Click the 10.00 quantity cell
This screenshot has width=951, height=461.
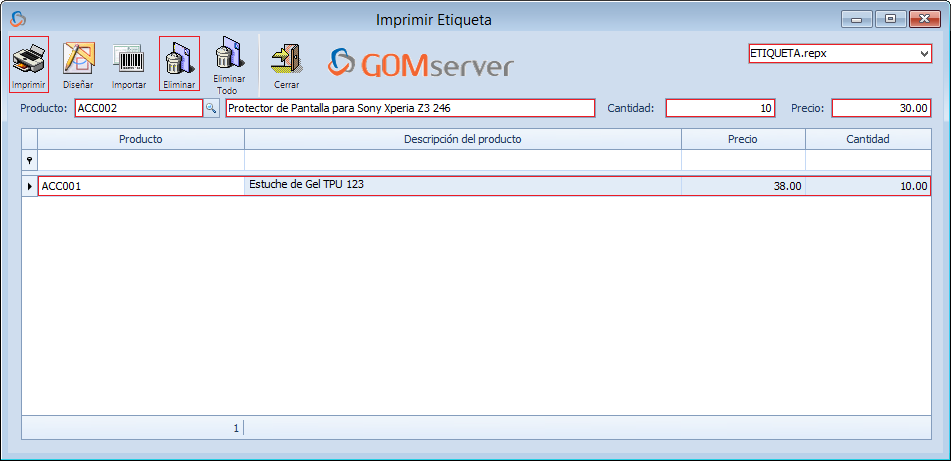[x=868, y=186]
